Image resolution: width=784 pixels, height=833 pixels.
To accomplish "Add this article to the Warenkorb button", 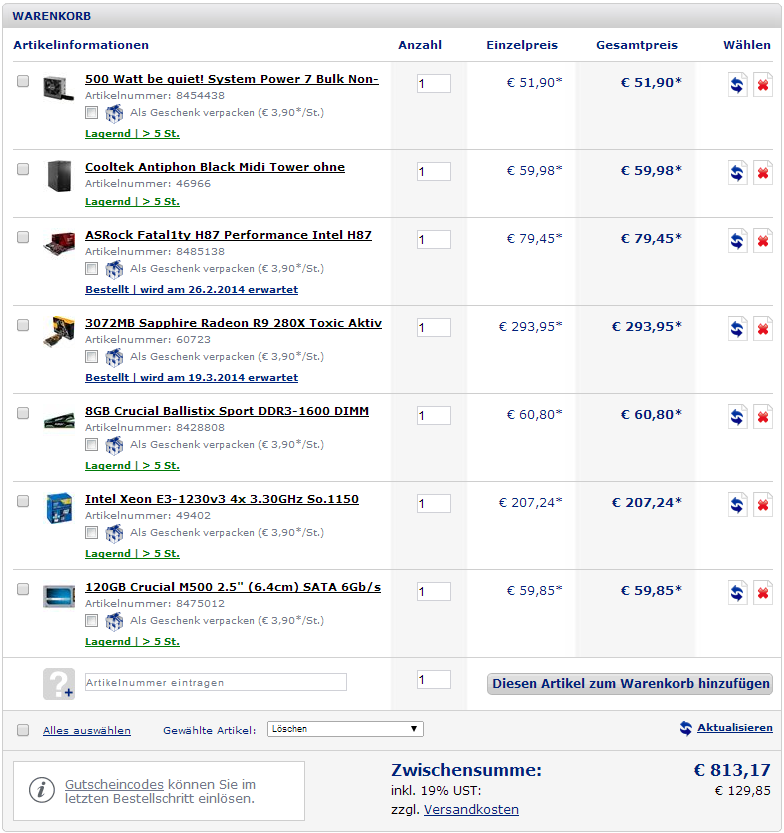I will [x=630, y=684].
